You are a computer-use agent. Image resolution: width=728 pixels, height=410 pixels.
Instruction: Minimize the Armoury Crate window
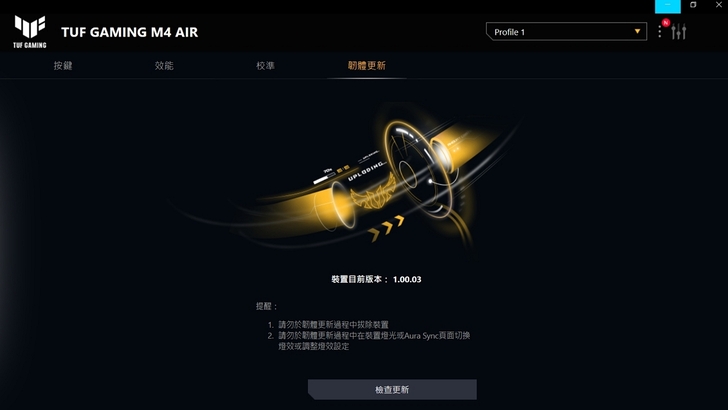click(x=668, y=6)
